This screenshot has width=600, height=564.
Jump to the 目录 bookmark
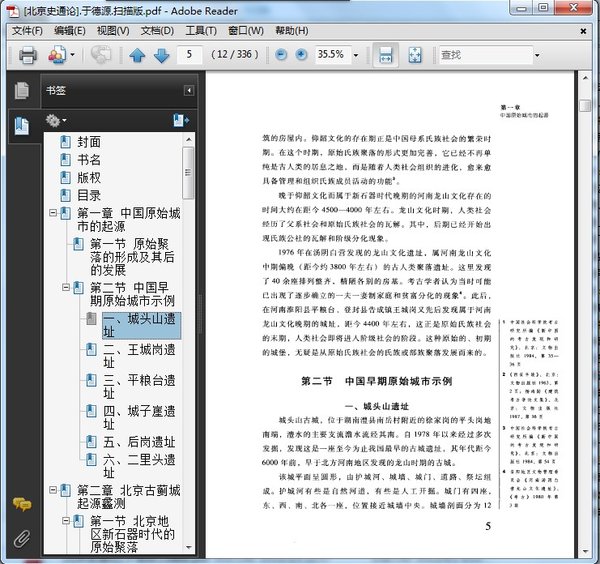point(89,195)
